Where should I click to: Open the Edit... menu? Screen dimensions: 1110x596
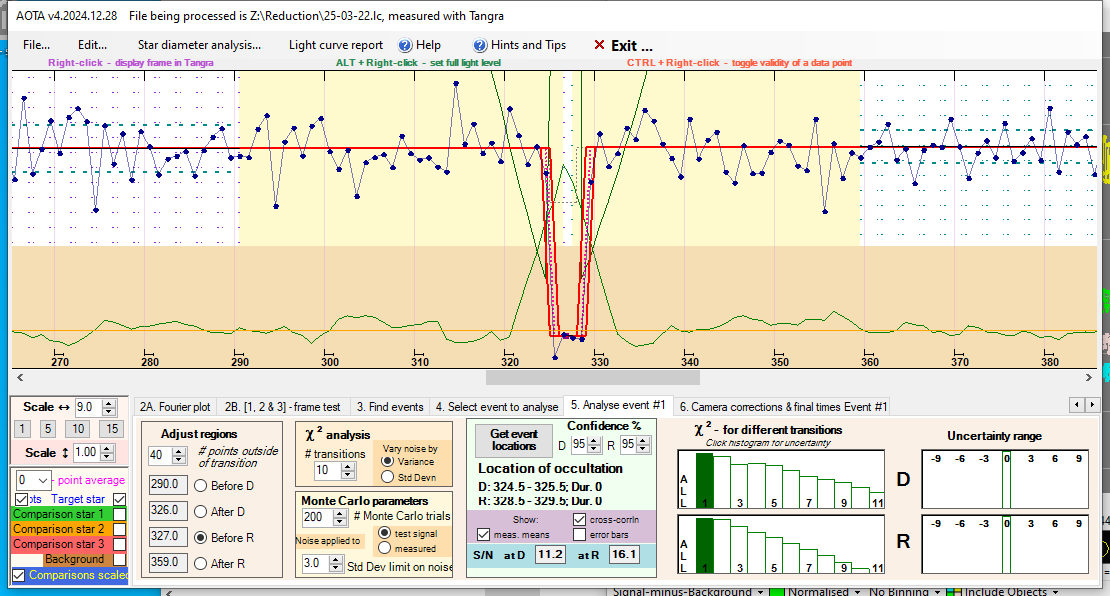click(92, 45)
